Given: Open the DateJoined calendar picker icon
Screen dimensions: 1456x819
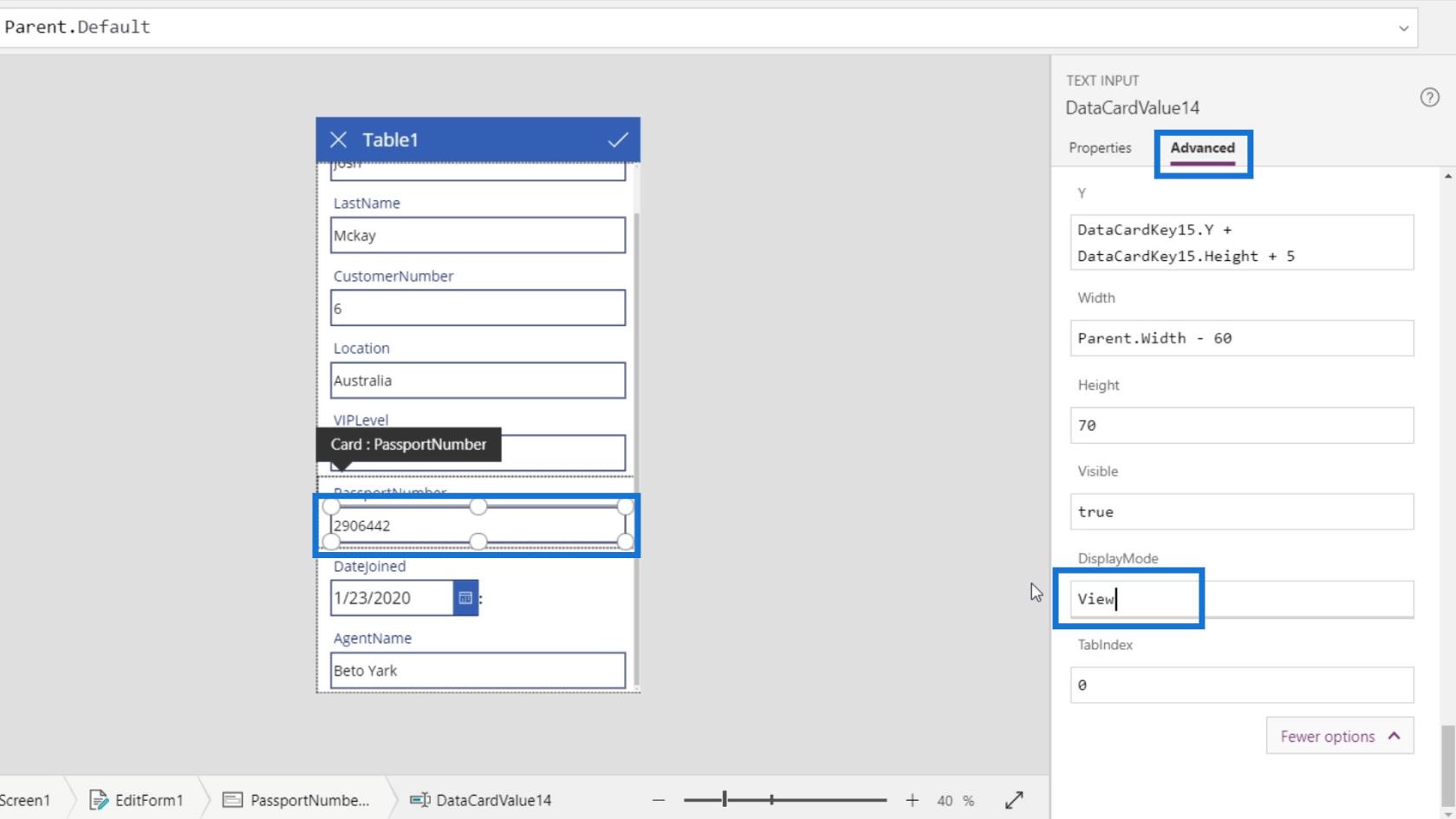Looking at the screenshot, I should click(465, 598).
